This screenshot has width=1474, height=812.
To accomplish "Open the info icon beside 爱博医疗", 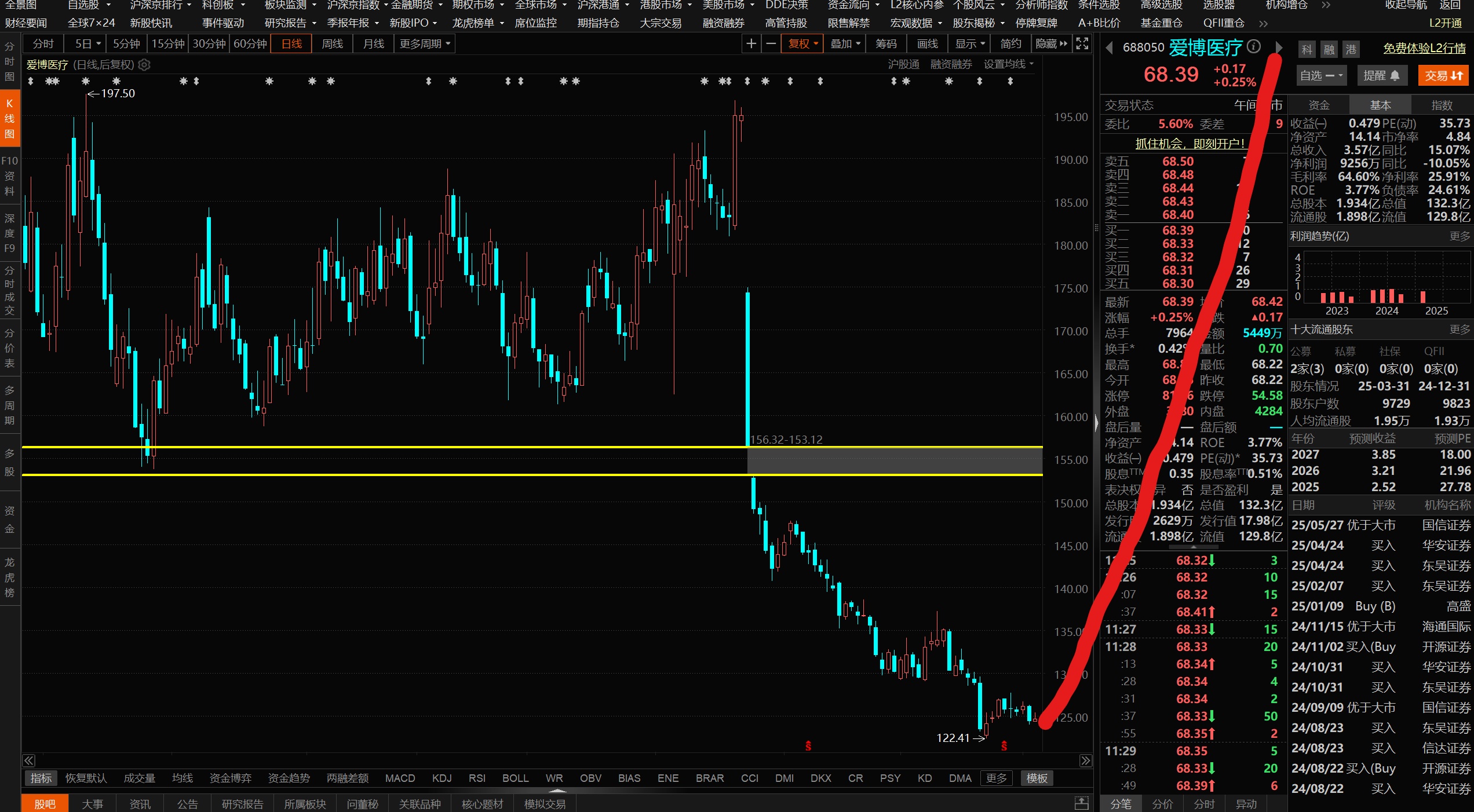I will coord(1253,46).
